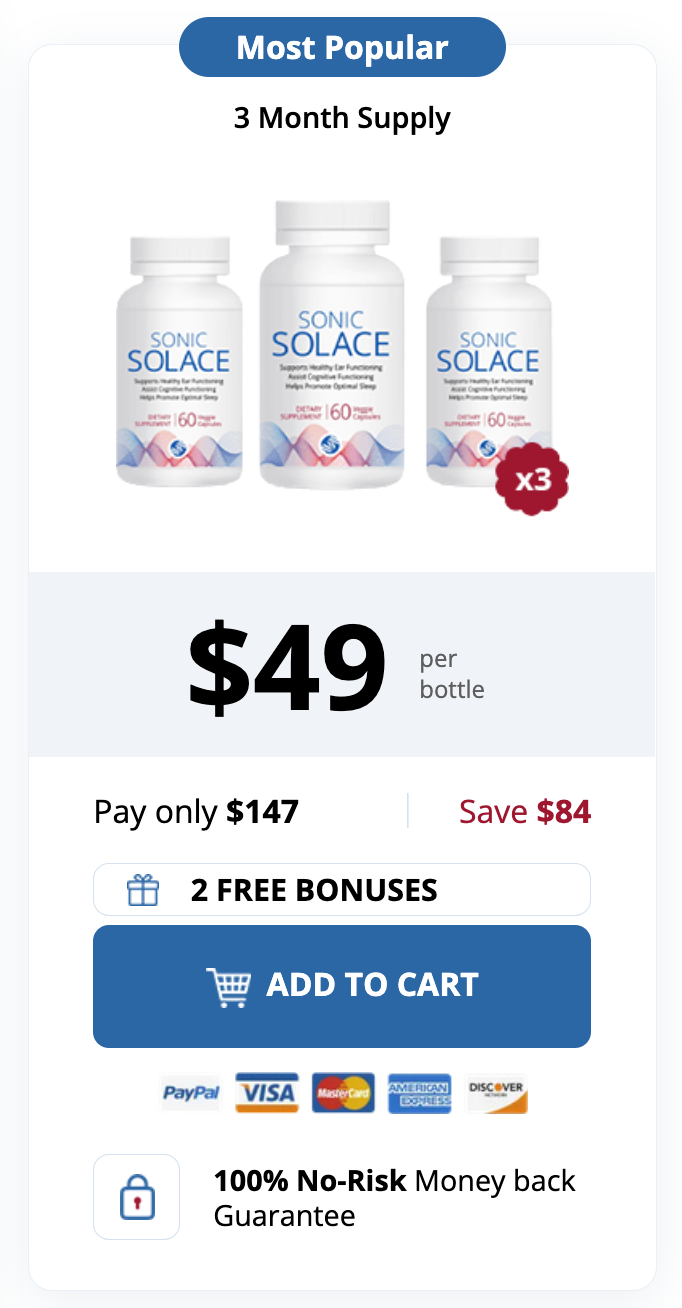Click the red lock guarantee icon
Viewport: 682px width, 1308px height.
136,1196
